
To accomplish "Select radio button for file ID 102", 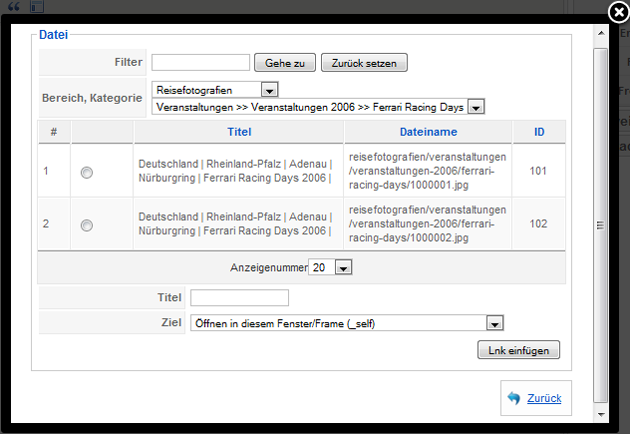I will click(86, 225).
